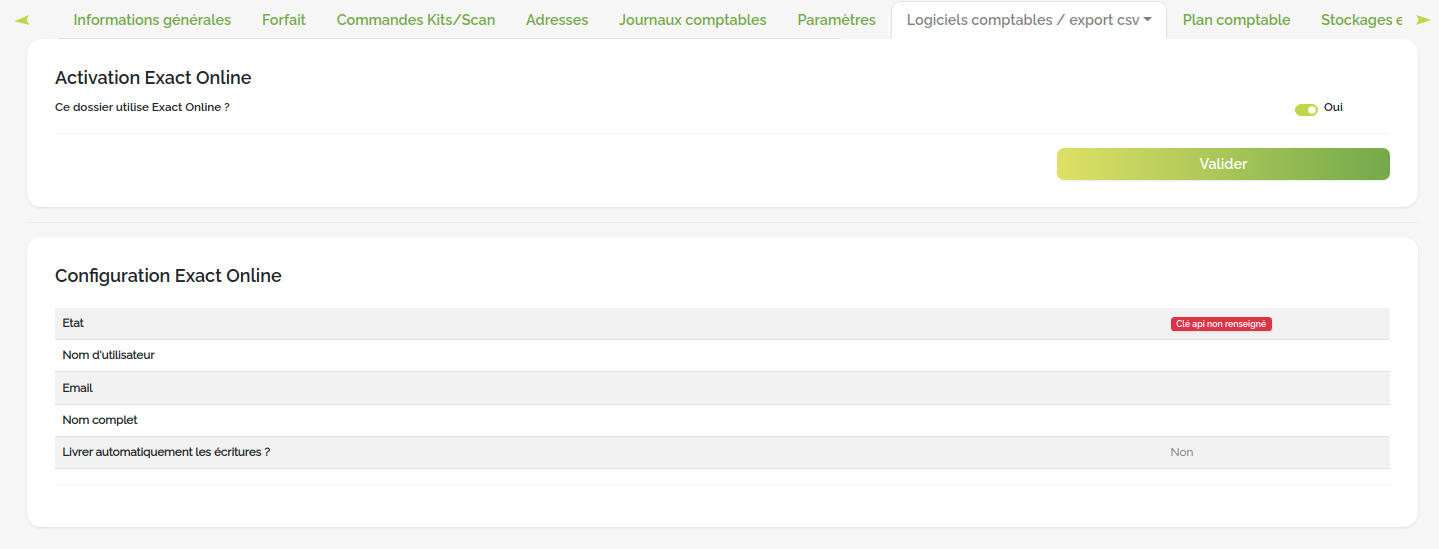The height and width of the screenshot is (549, 1439).
Task: Click the 'Configuration Exact Online' heading
Action: pos(168,276)
